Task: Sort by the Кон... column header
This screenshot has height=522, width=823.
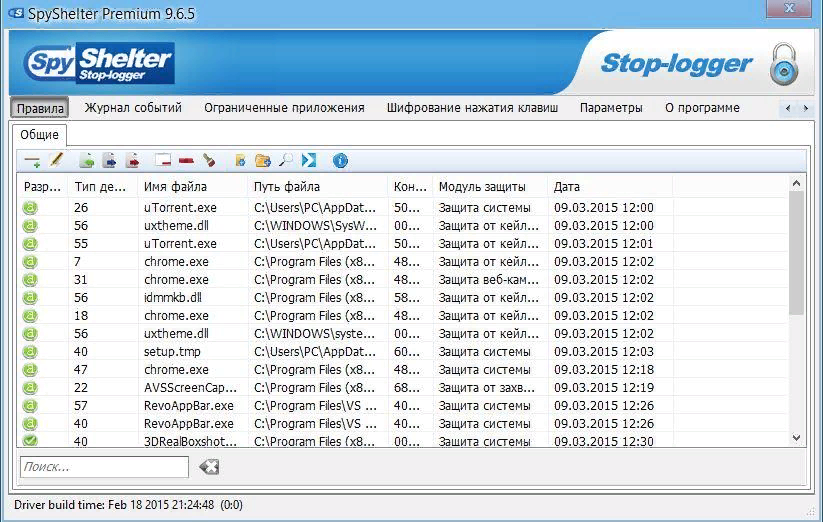Action: point(410,187)
